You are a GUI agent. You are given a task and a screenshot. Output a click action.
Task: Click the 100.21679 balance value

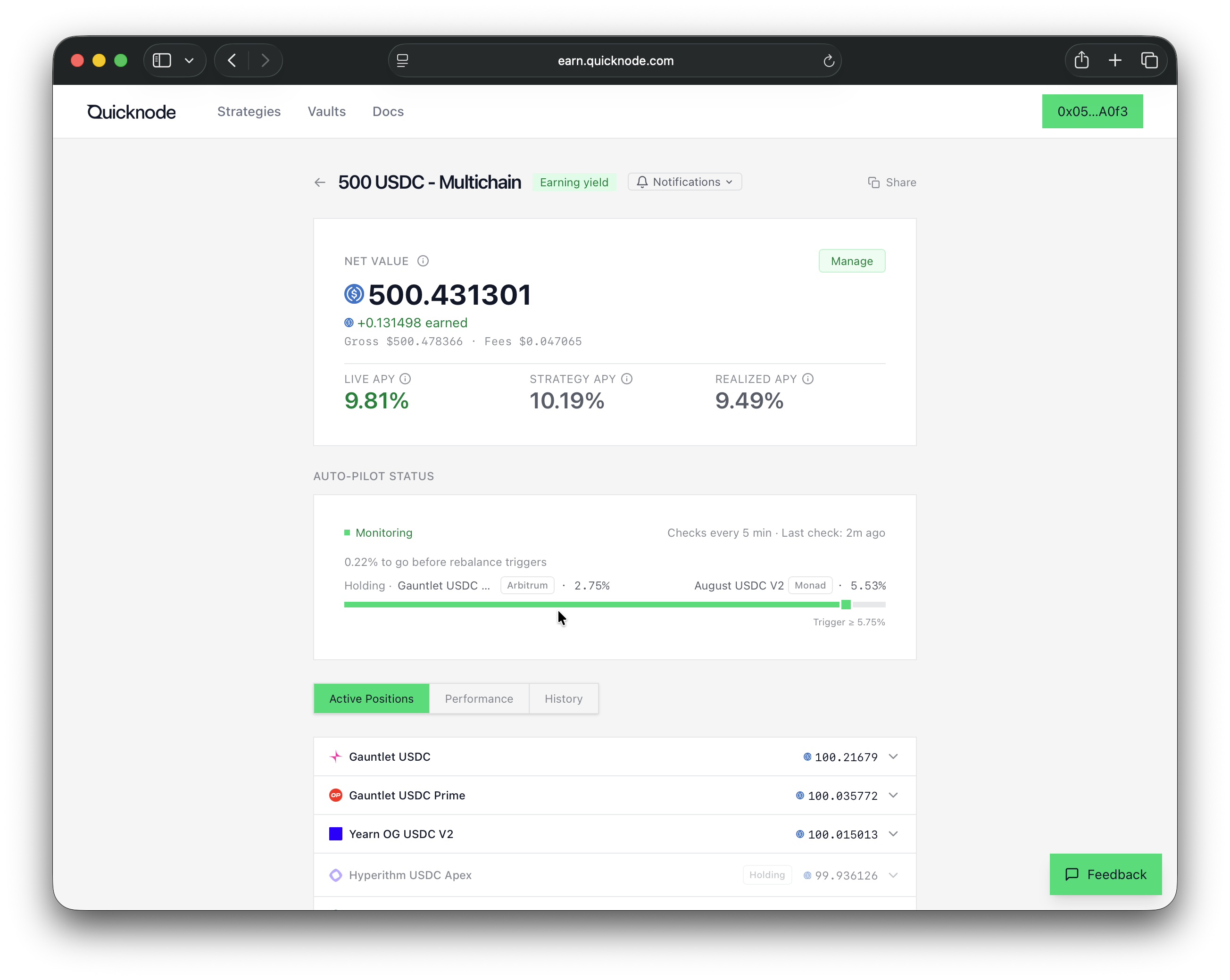click(x=846, y=757)
